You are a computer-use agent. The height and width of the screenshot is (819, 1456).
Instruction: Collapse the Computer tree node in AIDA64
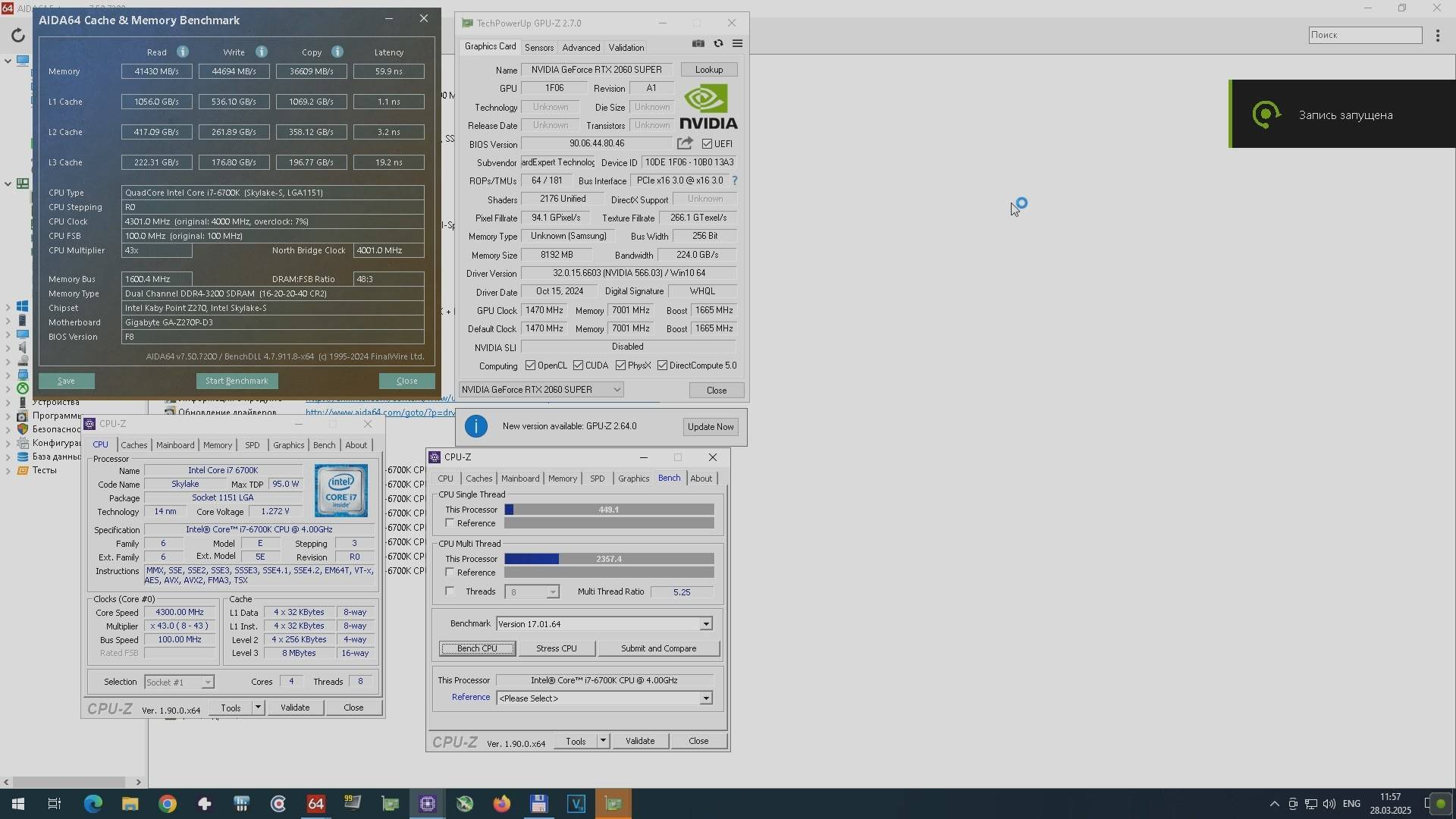(x=8, y=61)
